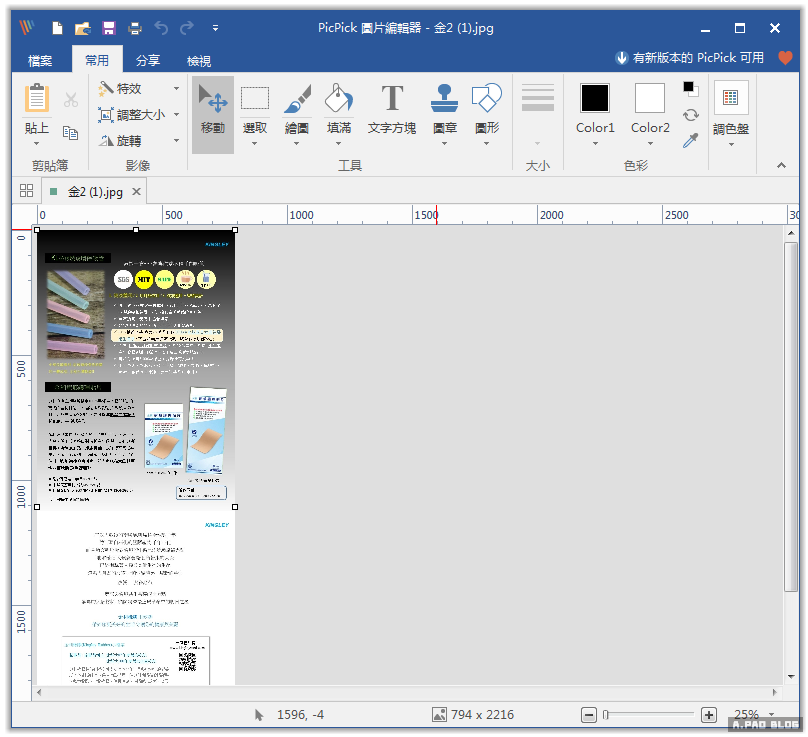Click the new PicPick version notice
This screenshot has width=808, height=737.
(x=690, y=58)
